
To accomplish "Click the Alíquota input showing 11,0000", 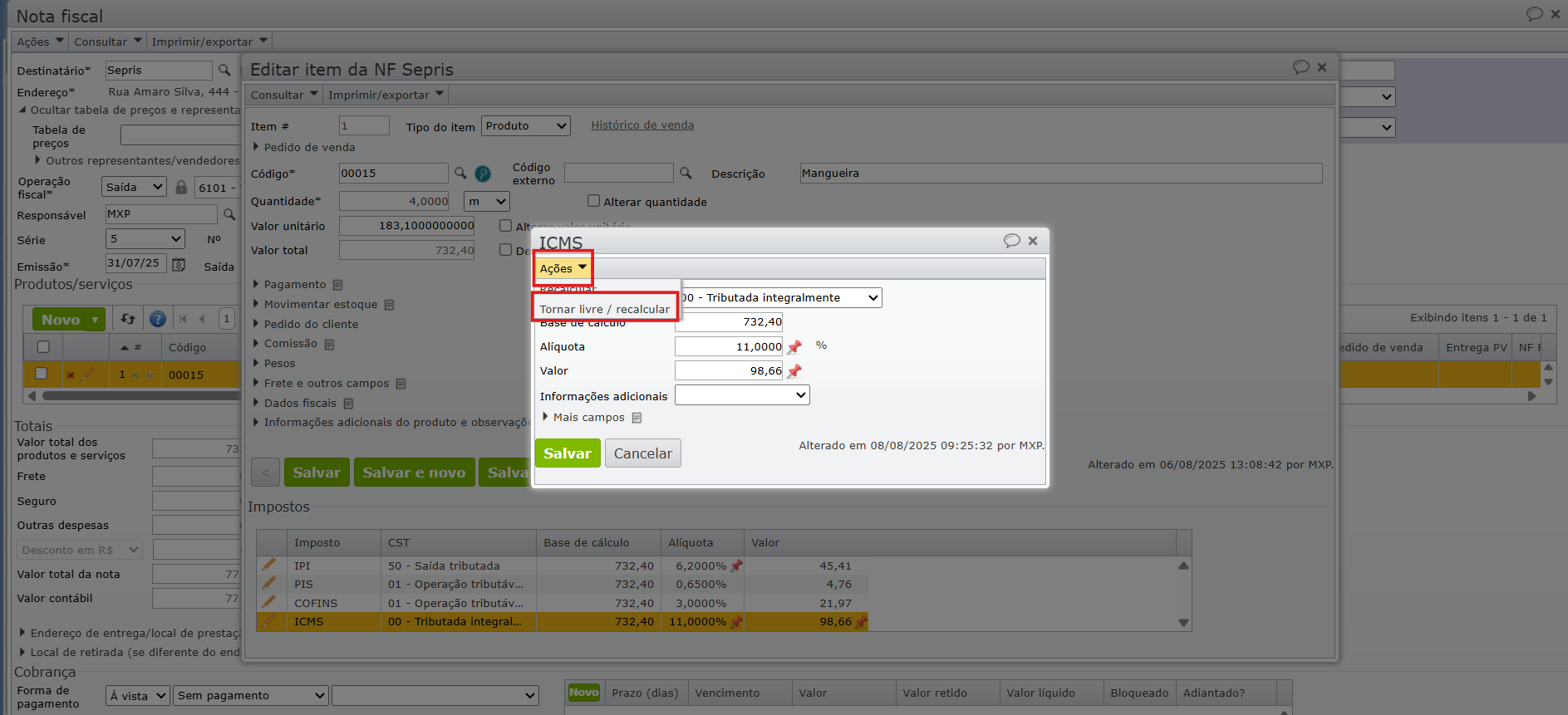I will [729, 346].
